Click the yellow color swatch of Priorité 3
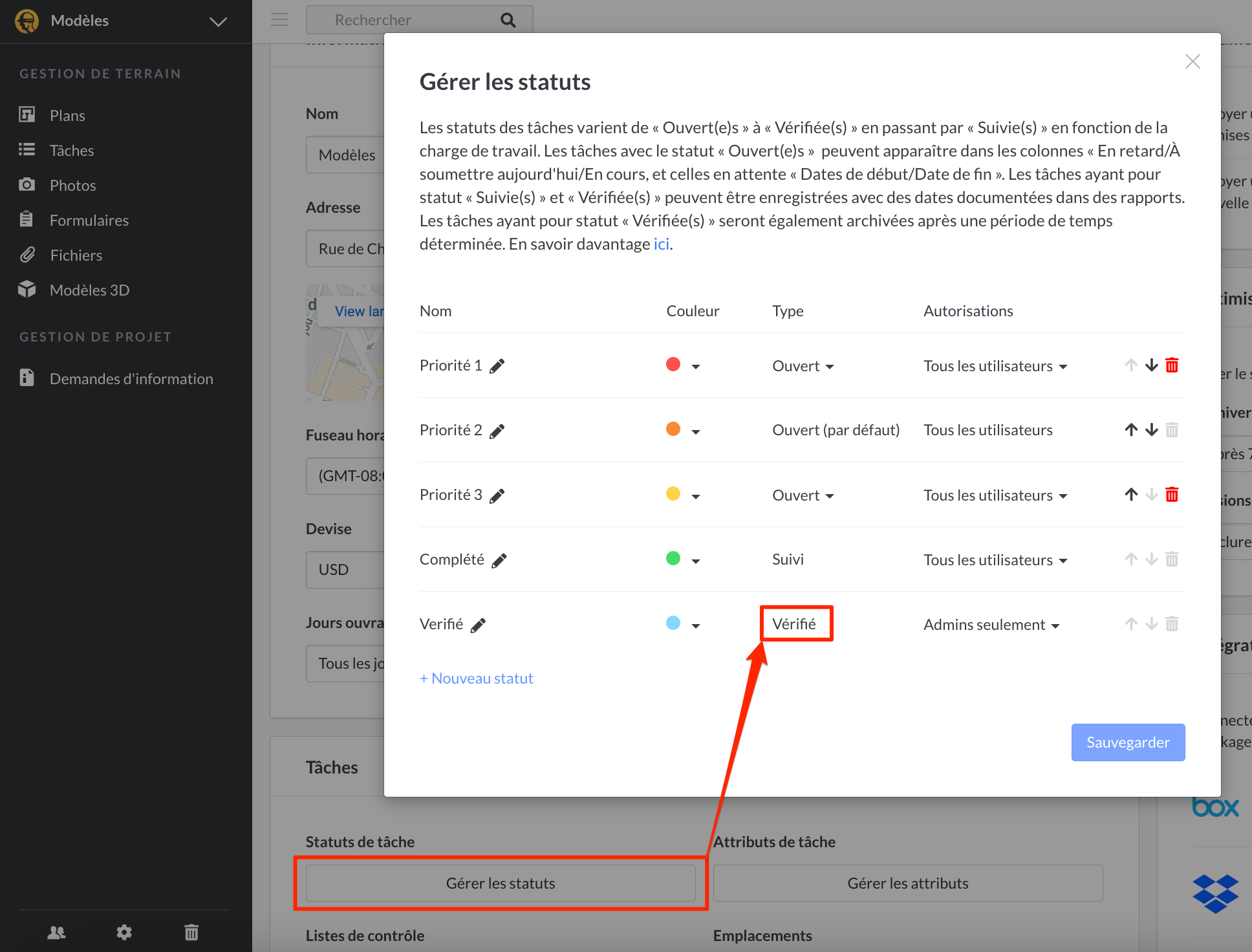This screenshot has height=952, width=1252. pos(673,493)
